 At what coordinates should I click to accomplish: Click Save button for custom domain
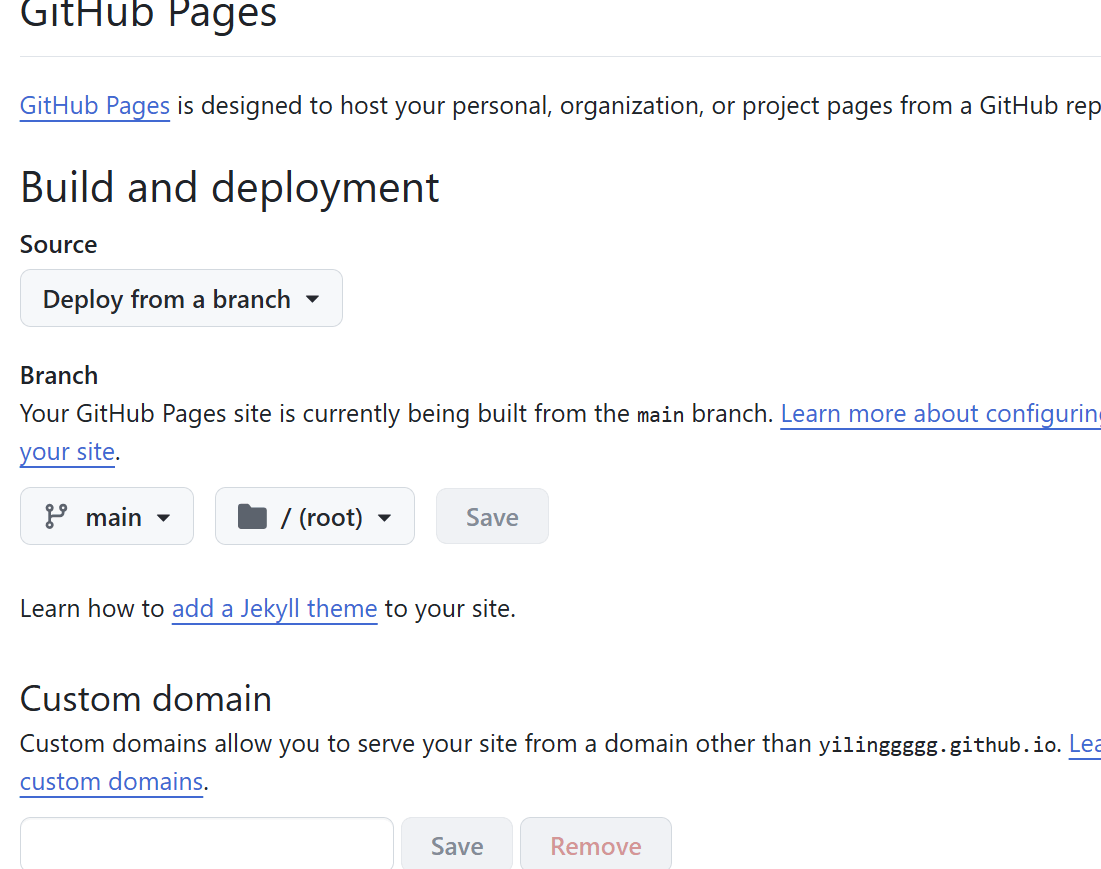pyautogui.click(x=457, y=844)
